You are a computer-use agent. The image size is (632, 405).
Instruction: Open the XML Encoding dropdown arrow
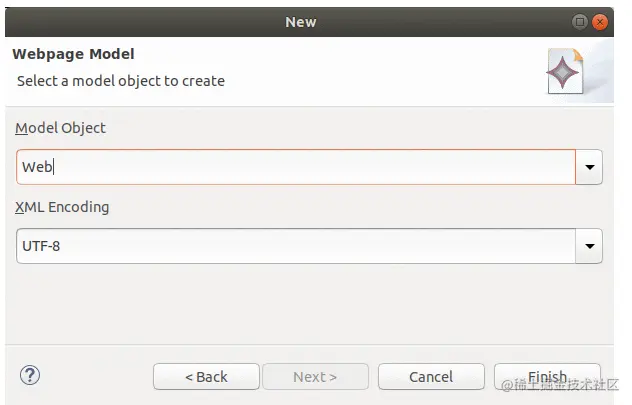[x=590, y=245]
